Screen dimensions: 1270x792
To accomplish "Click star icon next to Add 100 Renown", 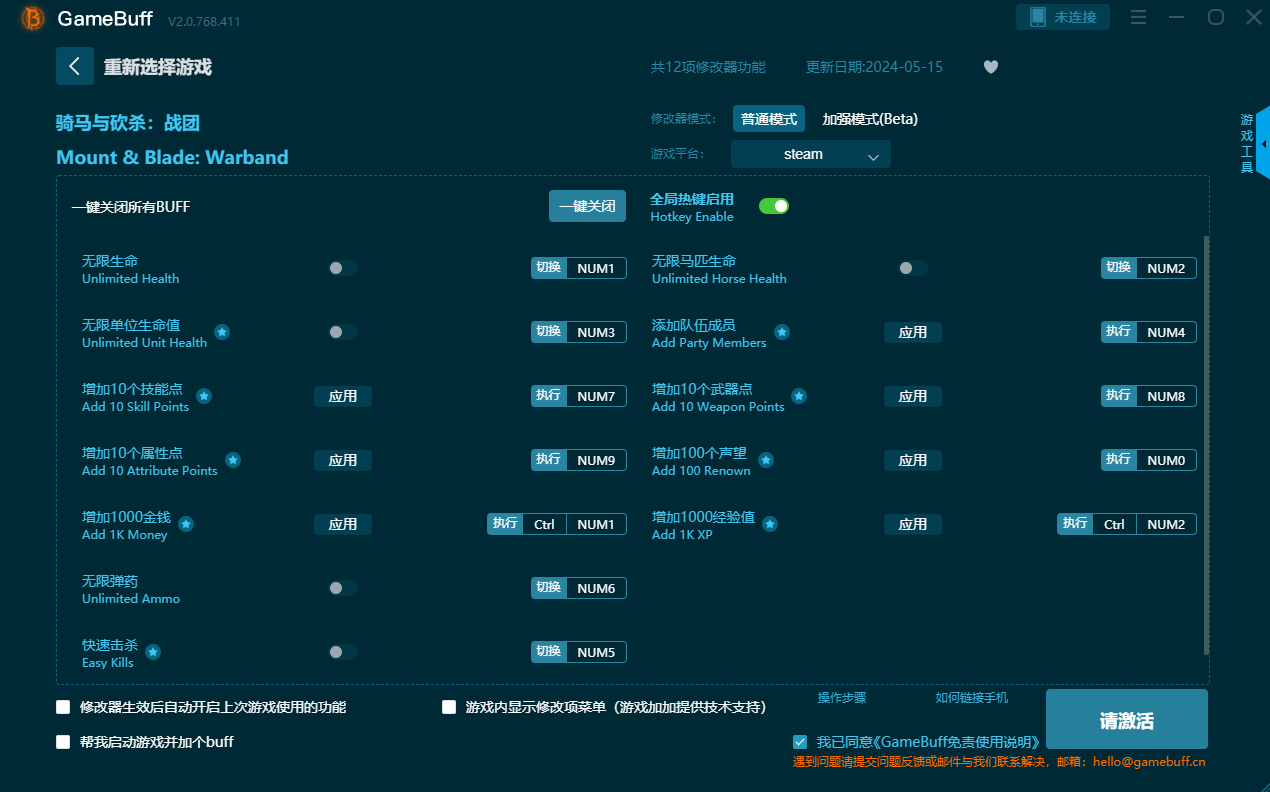I will point(766,460).
